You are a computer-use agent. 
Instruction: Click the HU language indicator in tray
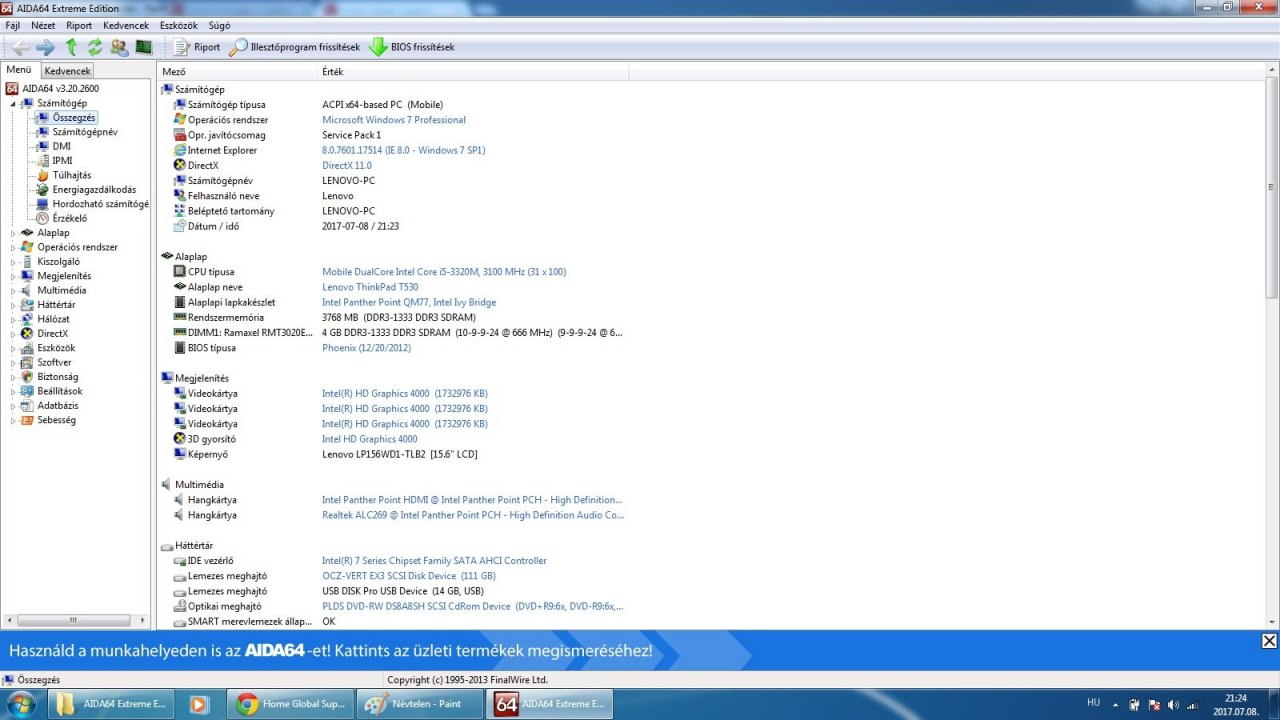tap(1092, 704)
